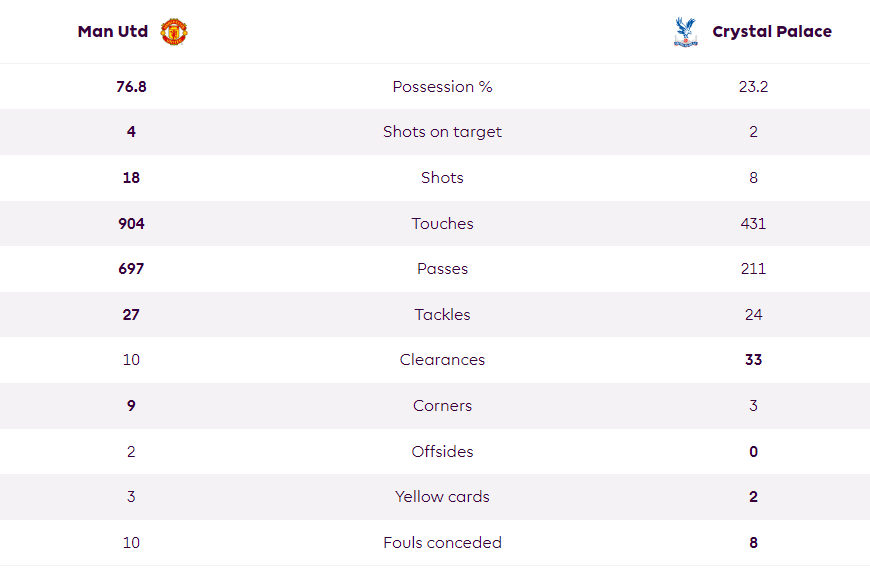Select the Possession % stat label

442,87
